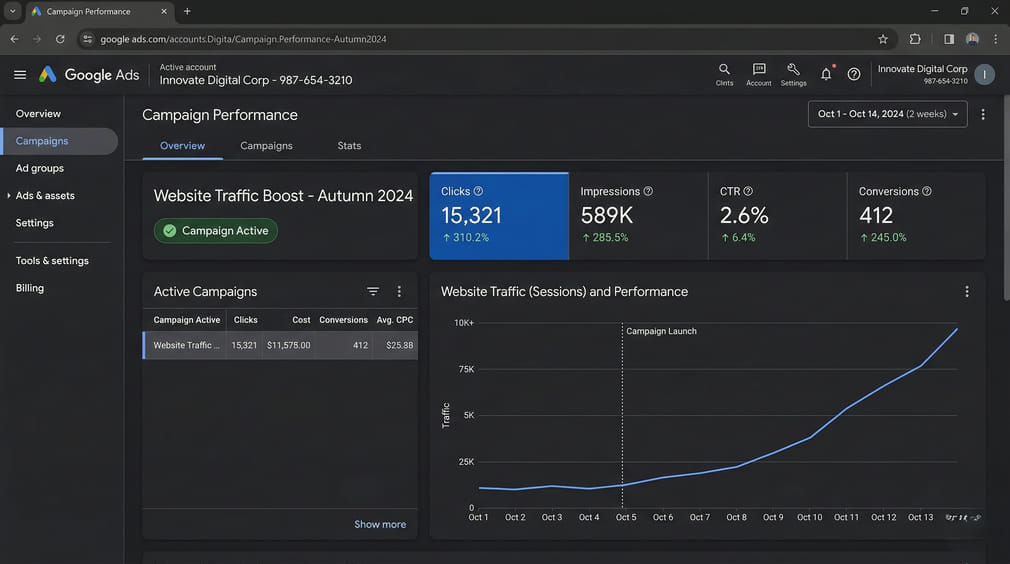Screen dimensions: 1010x564
Task: Bookmark this page with star icon
Action: click(883, 39)
